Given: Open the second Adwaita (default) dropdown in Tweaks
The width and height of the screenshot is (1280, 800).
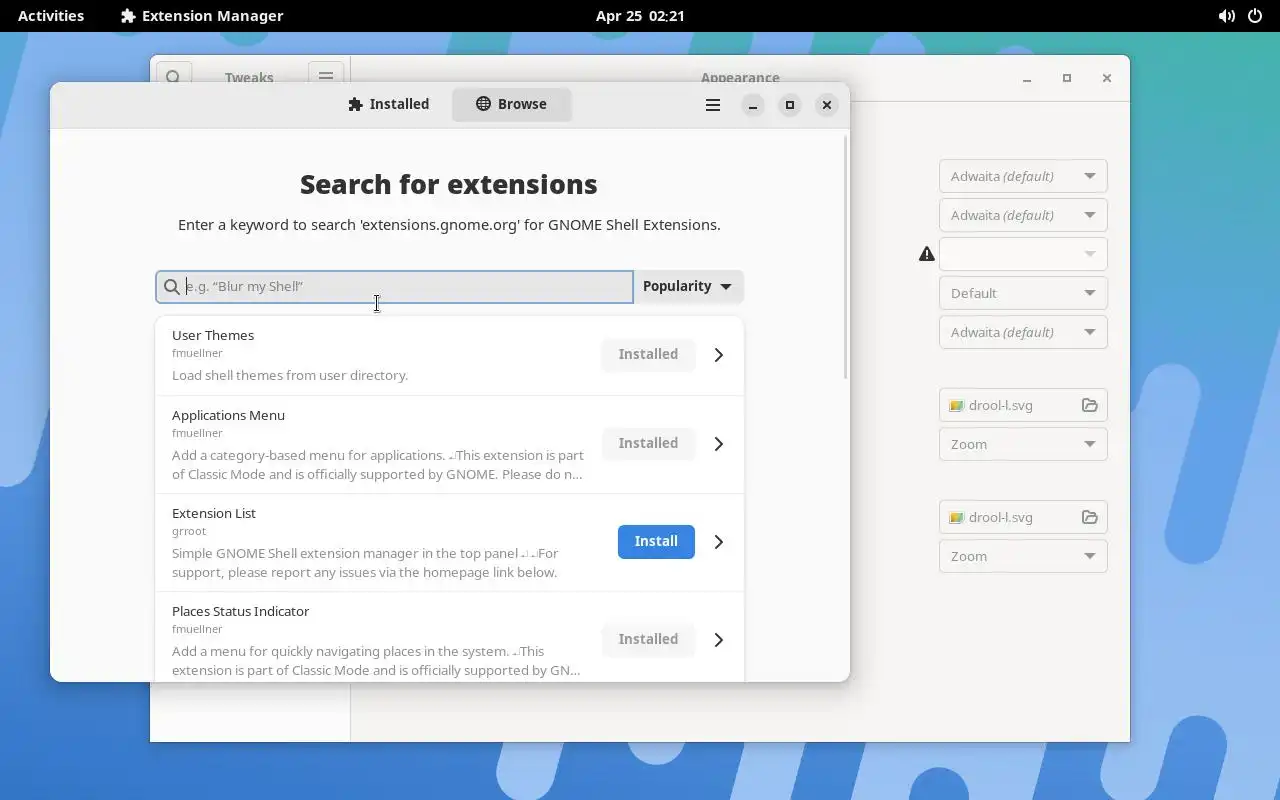Looking at the screenshot, I should 1023,215.
